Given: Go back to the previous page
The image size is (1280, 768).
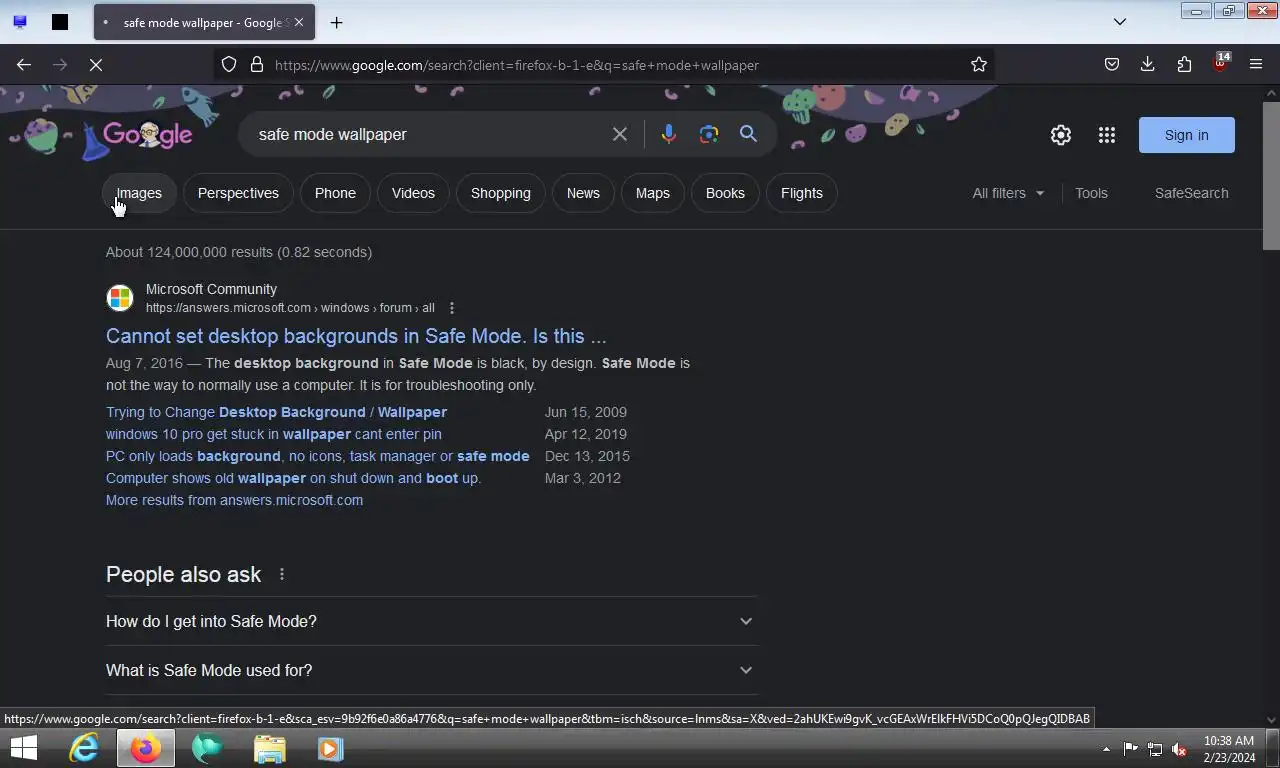Looking at the screenshot, I should coord(24,65).
